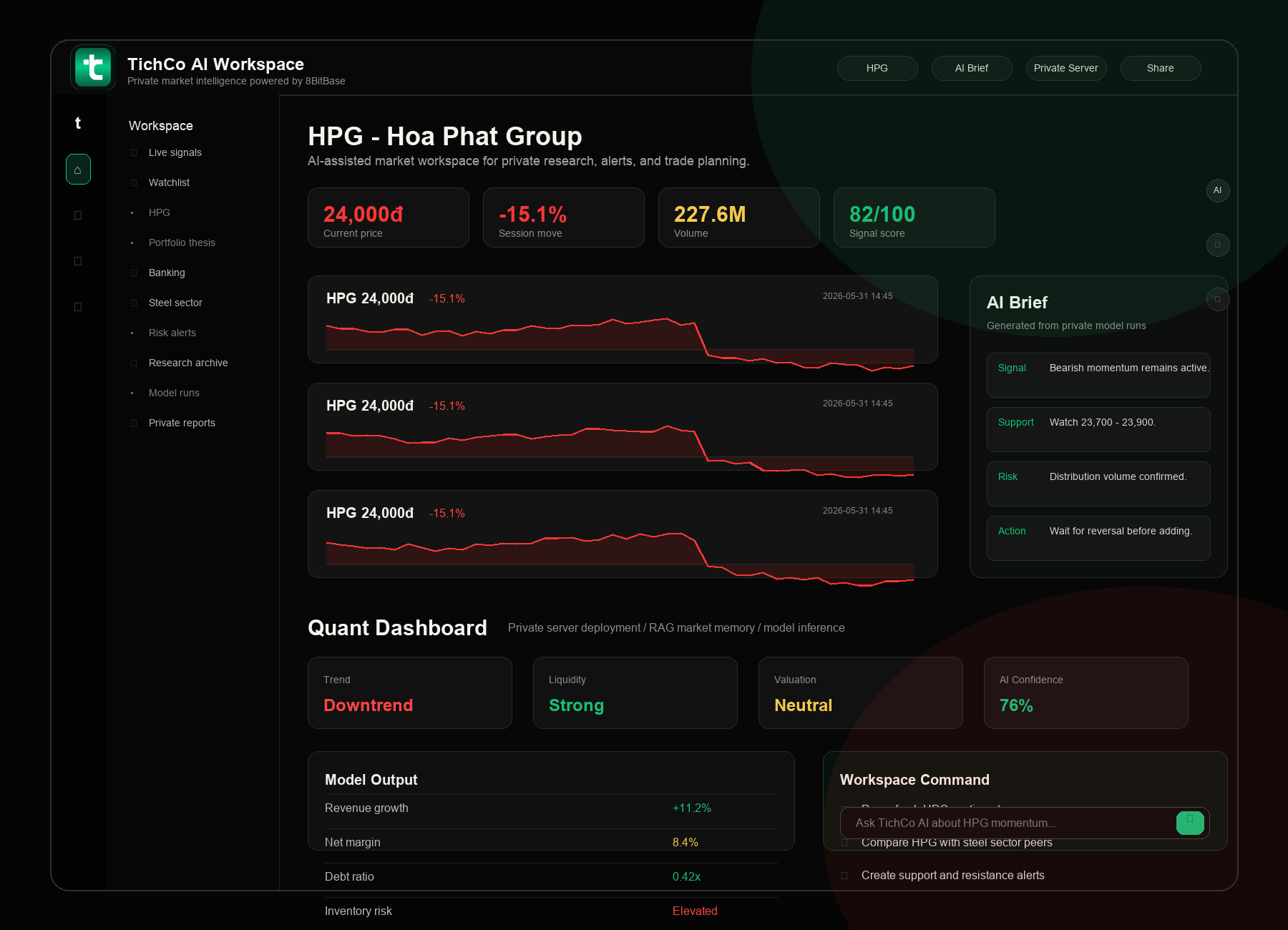Image resolution: width=1288 pixels, height=930 pixels.
Task: Click the icon beside Live signals
Action: tap(134, 152)
